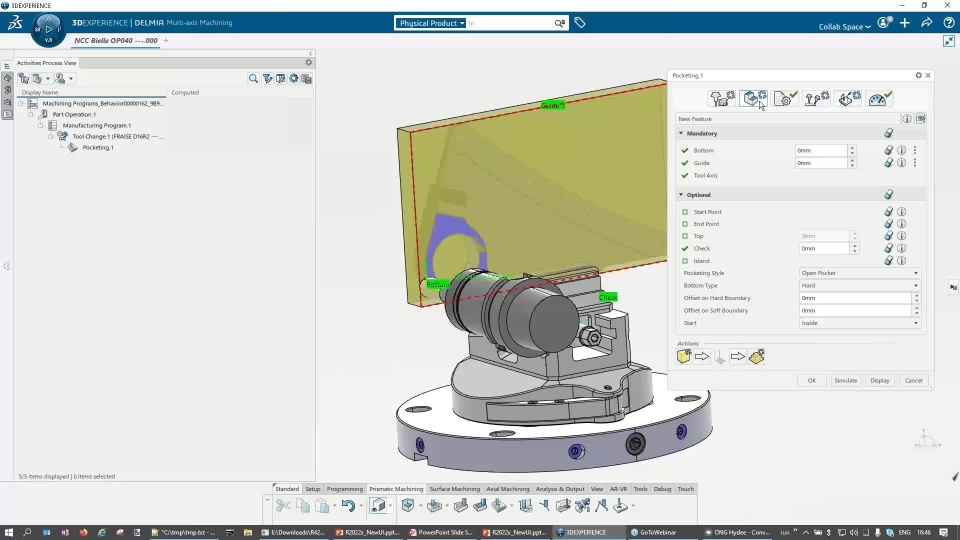Switch to the Setup tab
Screen dimensions: 960x540
click(313, 489)
